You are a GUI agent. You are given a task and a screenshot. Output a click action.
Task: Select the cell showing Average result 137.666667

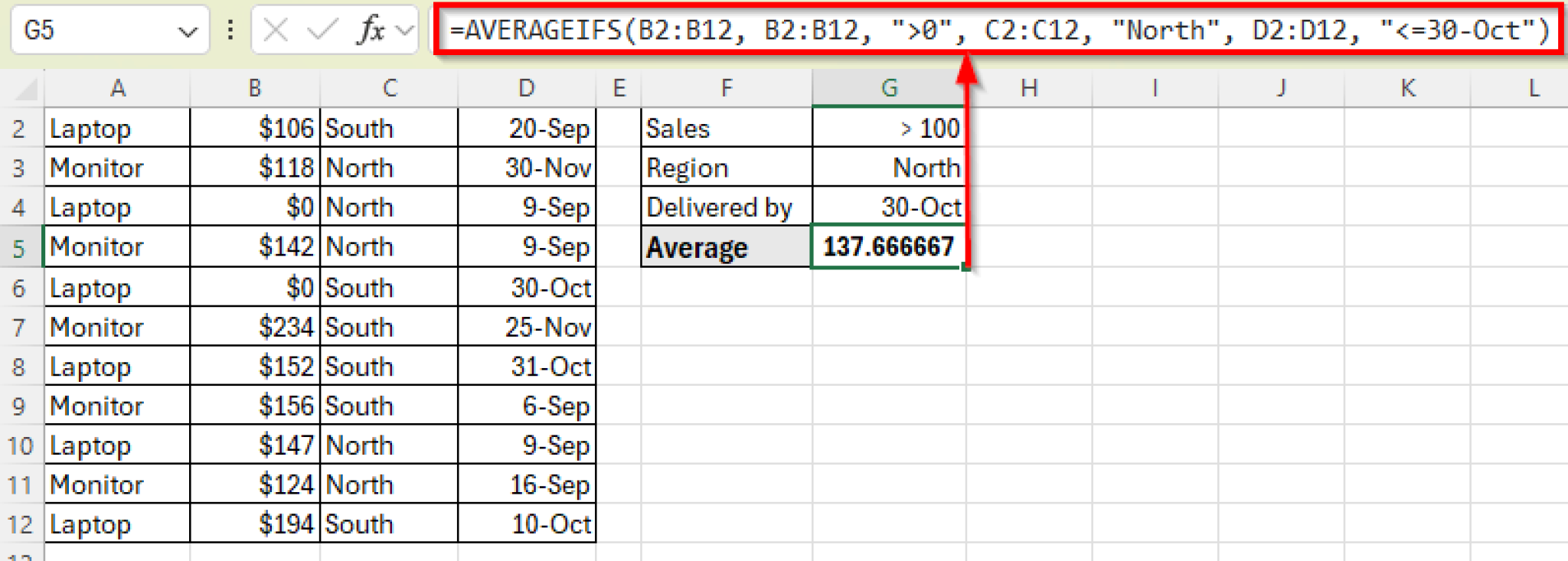point(888,246)
